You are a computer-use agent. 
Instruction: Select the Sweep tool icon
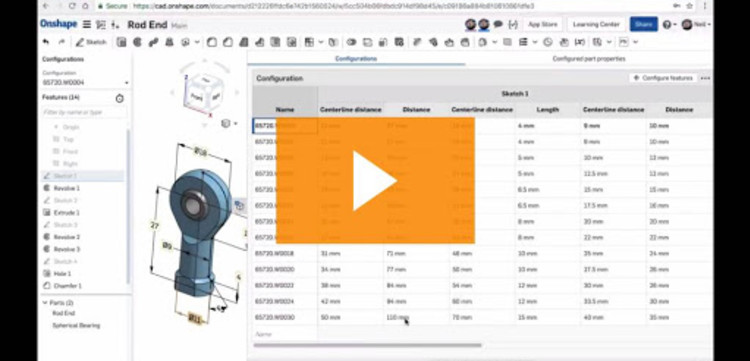[x=153, y=42]
